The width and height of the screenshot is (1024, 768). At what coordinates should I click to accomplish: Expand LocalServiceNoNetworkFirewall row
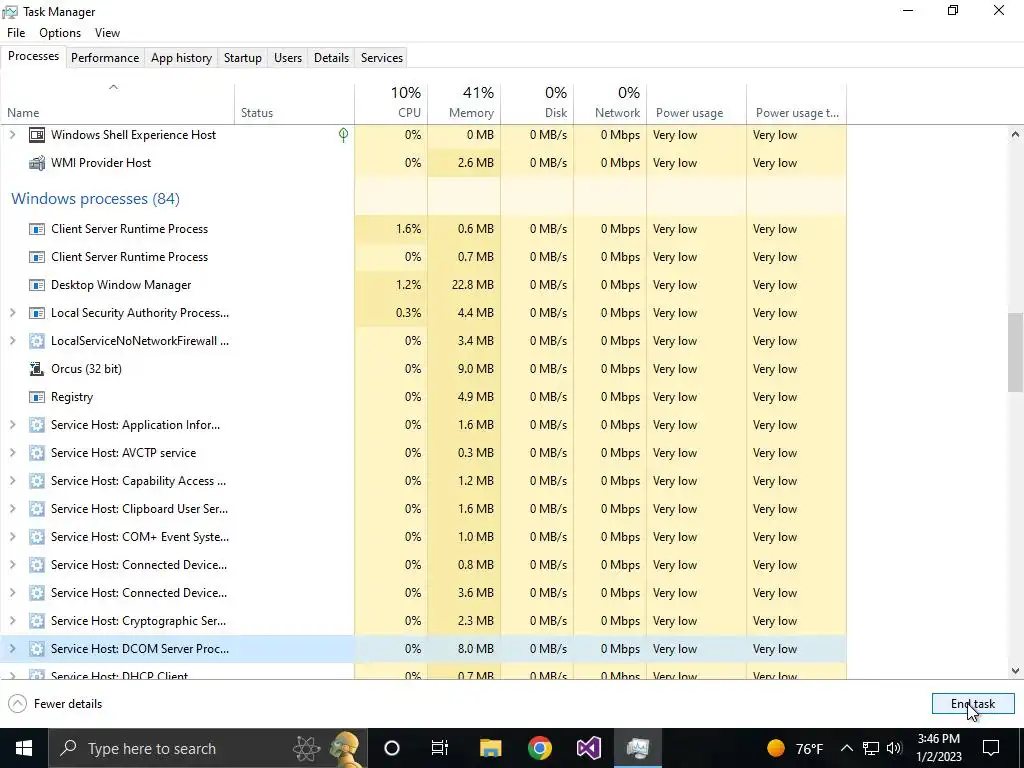[x=12, y=341]
